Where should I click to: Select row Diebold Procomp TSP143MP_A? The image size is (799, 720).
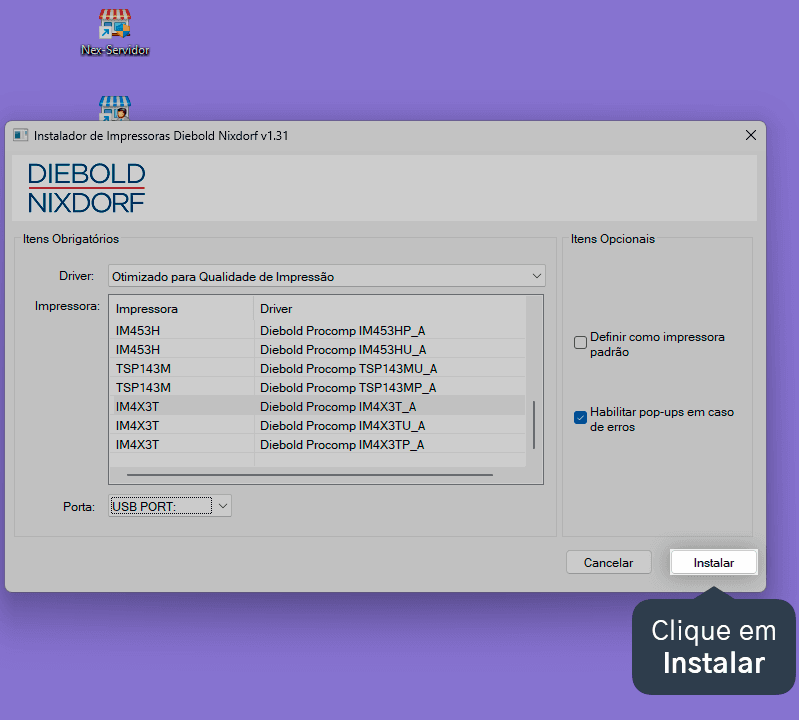[317, 388]
